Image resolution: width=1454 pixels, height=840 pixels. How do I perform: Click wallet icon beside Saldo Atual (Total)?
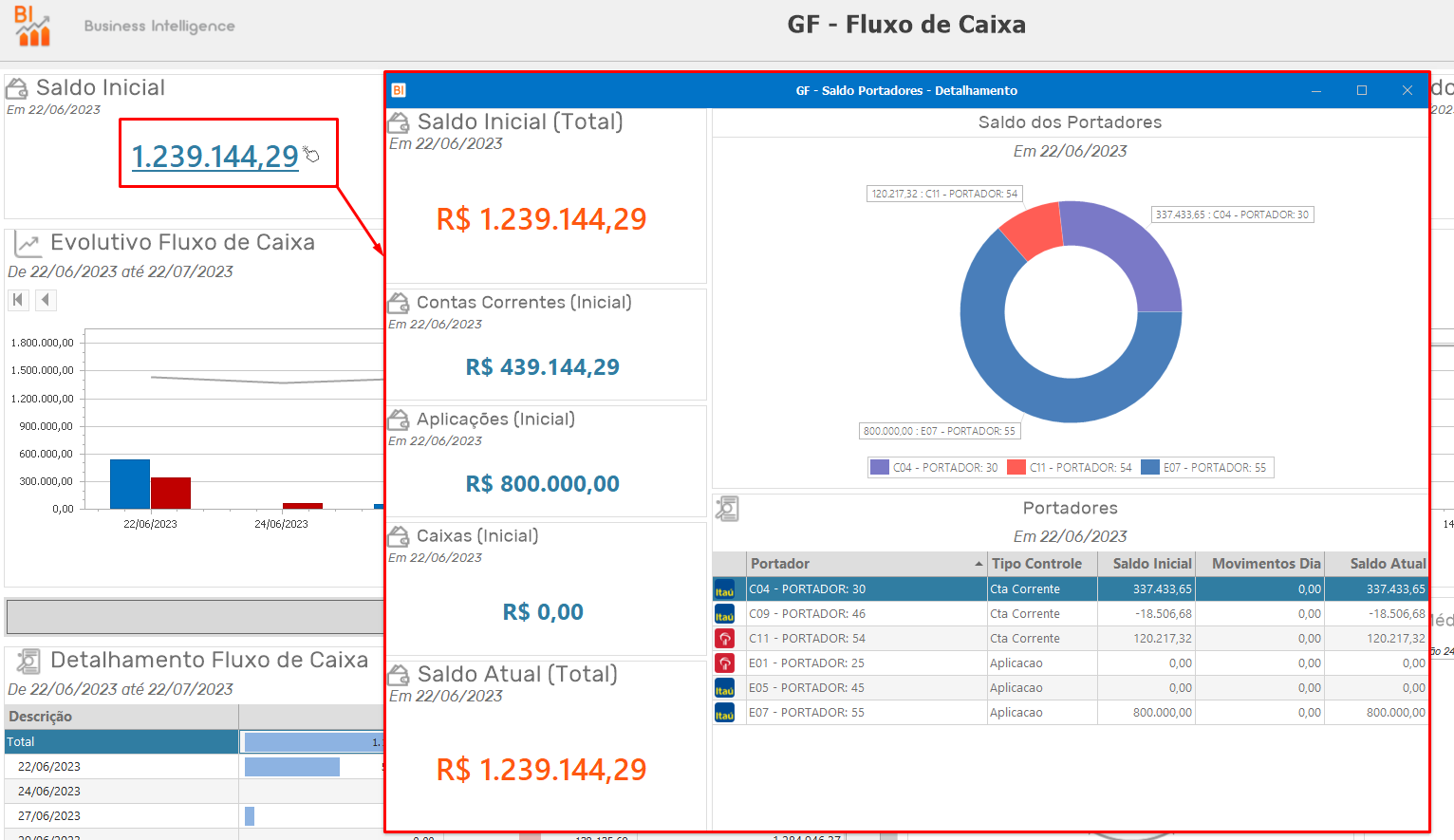(x=400, y=675)
